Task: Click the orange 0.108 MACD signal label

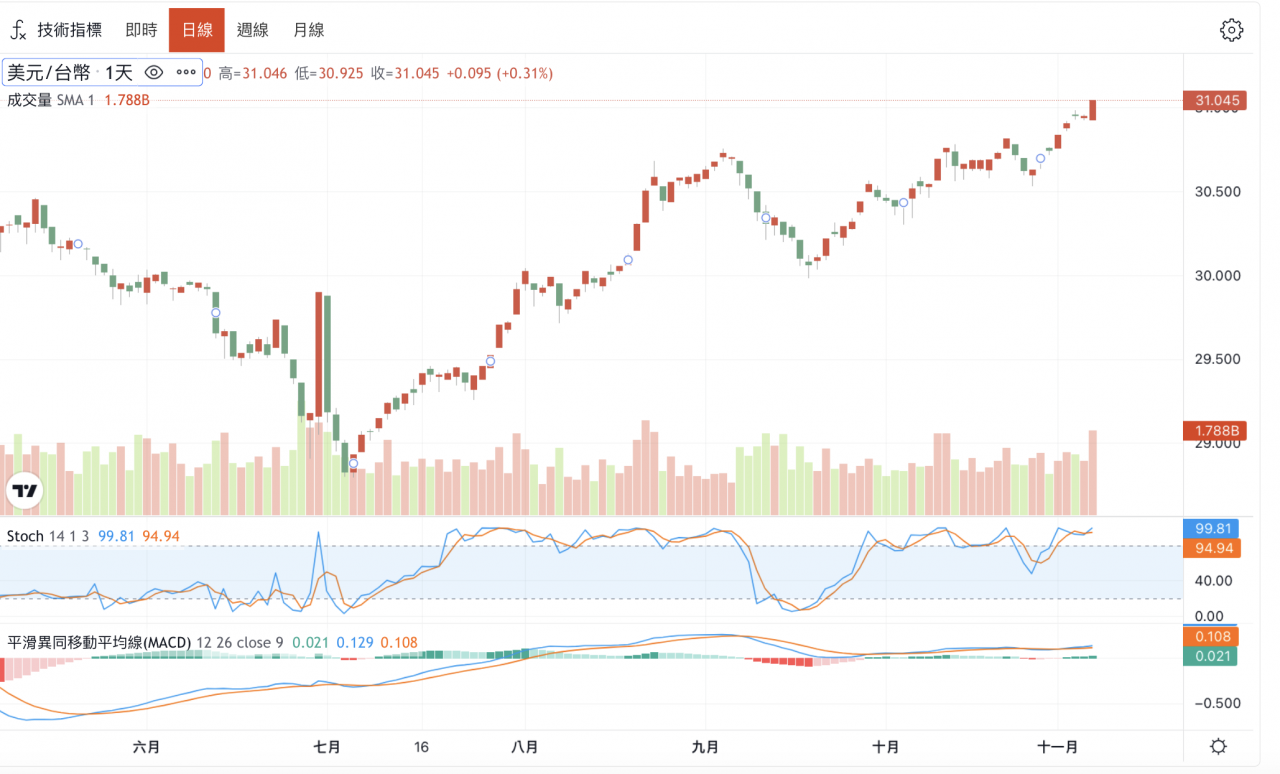Action: (1211, 637)
